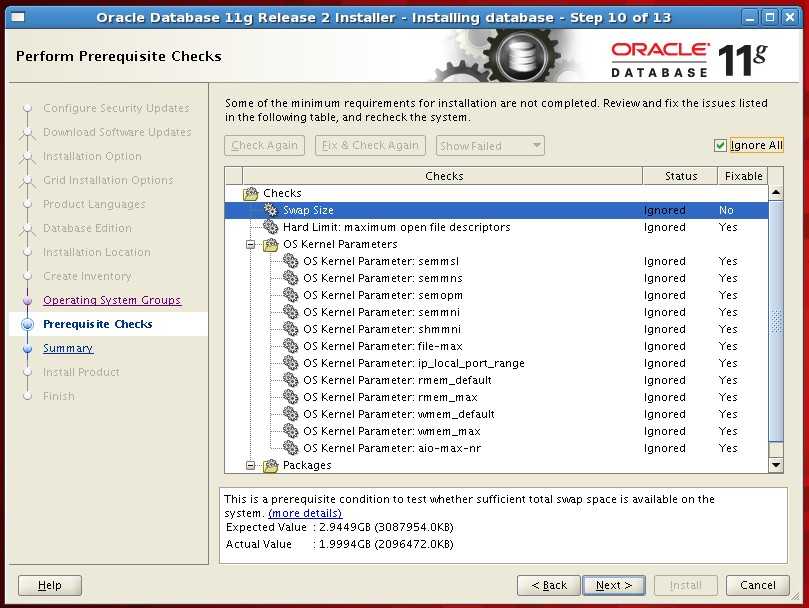Open the Show Failed dropdown
The image size is (809, 608).
[490, 146]
